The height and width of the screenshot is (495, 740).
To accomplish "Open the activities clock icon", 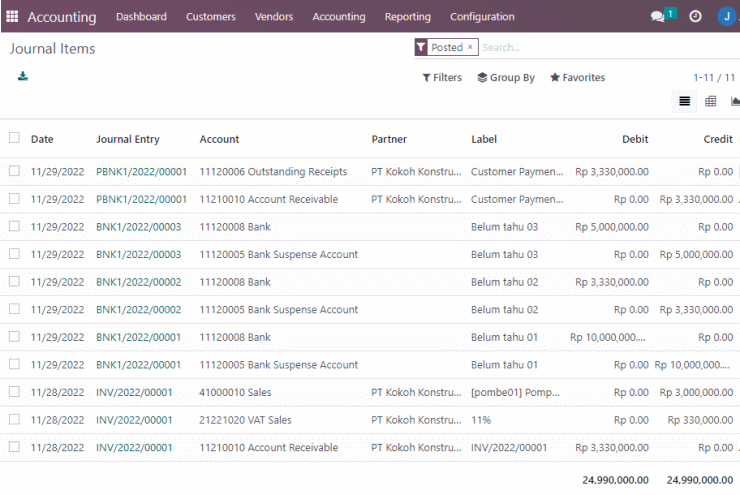I will [x=695, y=17].
